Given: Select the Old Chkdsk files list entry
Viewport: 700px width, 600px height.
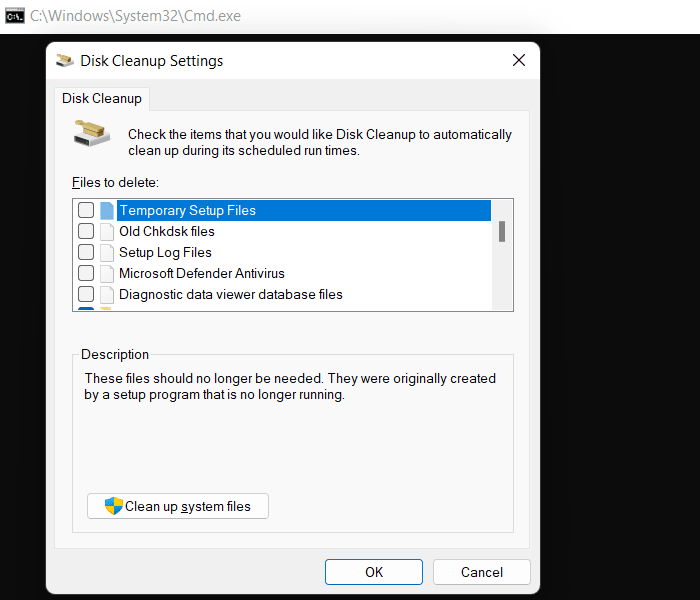Looking at the screenshot, I should [x=166, y=232].
